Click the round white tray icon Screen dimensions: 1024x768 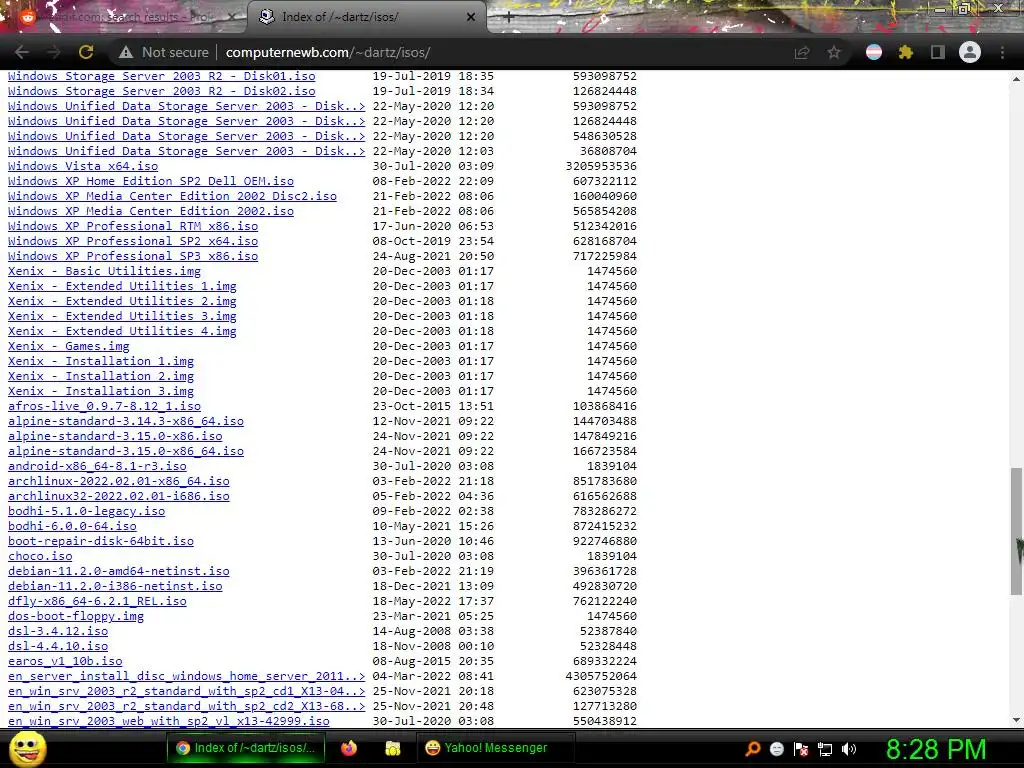[x=776, y=749]
